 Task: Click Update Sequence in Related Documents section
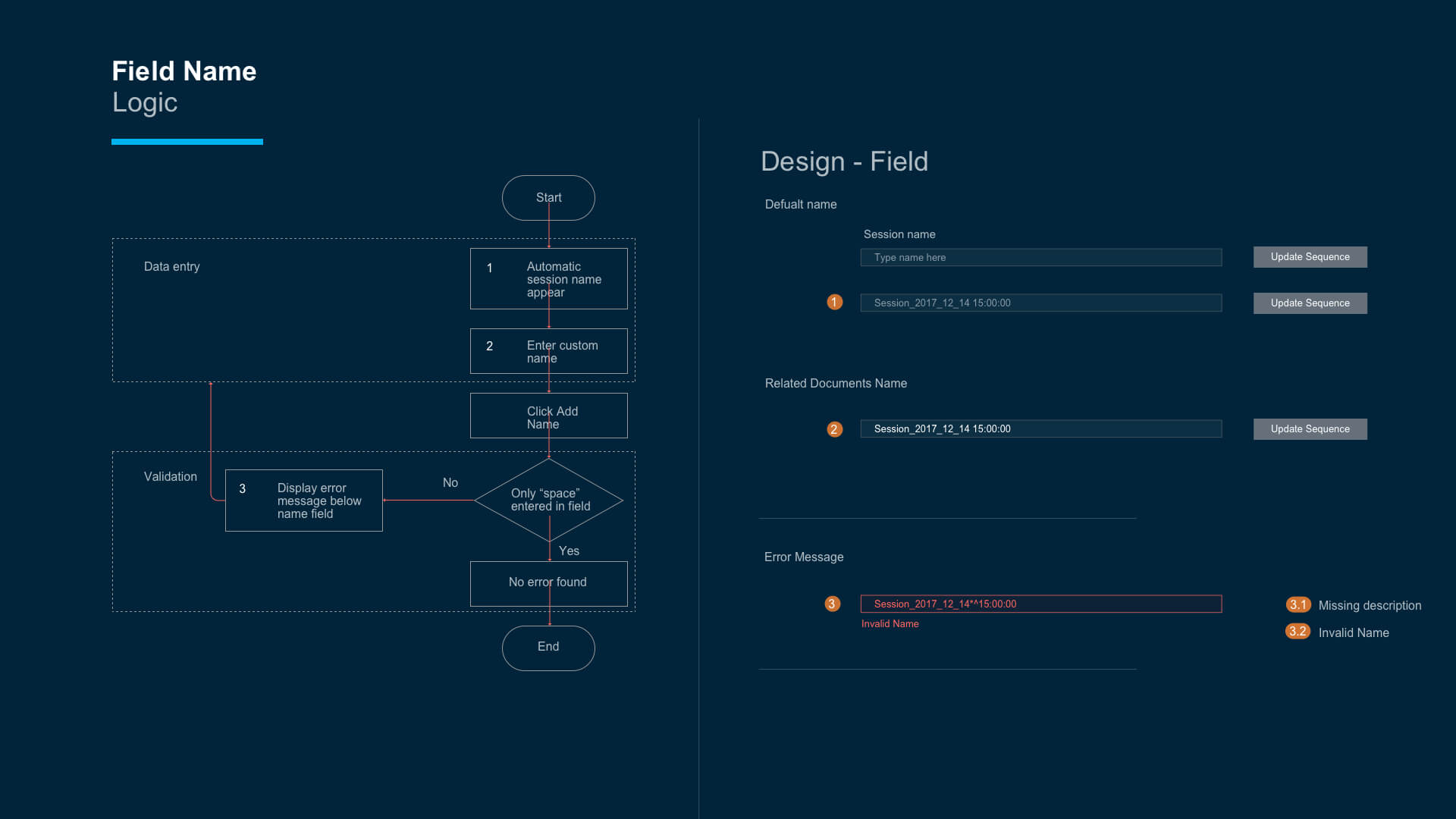coord(1310,429)
